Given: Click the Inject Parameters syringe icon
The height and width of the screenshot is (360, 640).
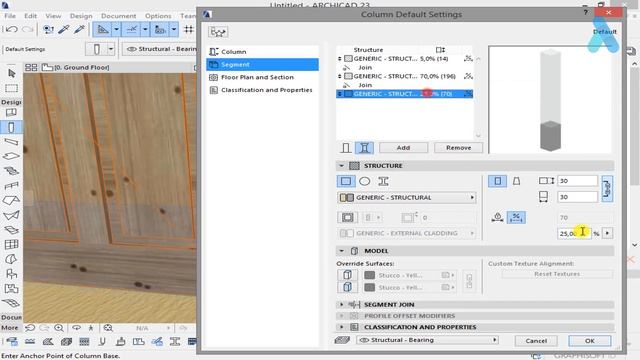Looking at the screenshot, I should click(79, 29).
